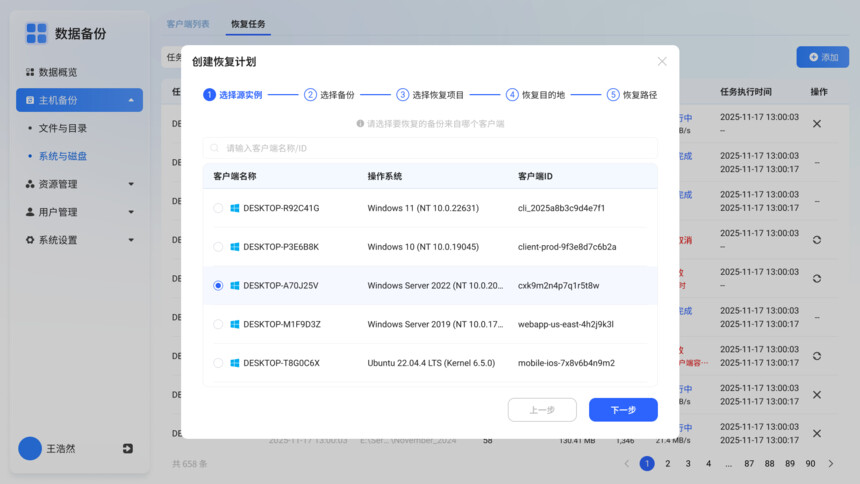
Task: Collapse the 主机备份 menu section
Action: point(131,100)
